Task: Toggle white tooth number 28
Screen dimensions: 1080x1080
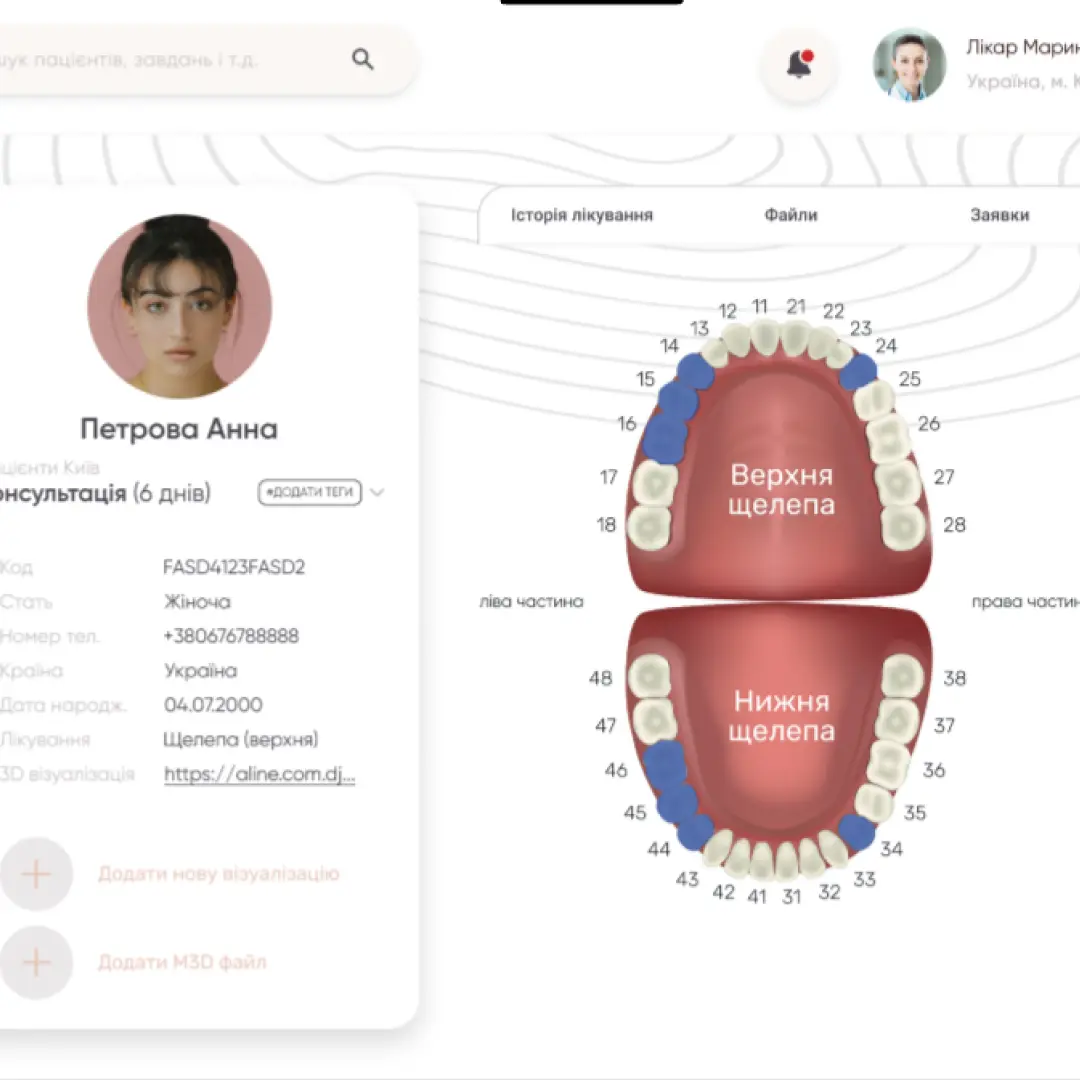Action: 902,525
